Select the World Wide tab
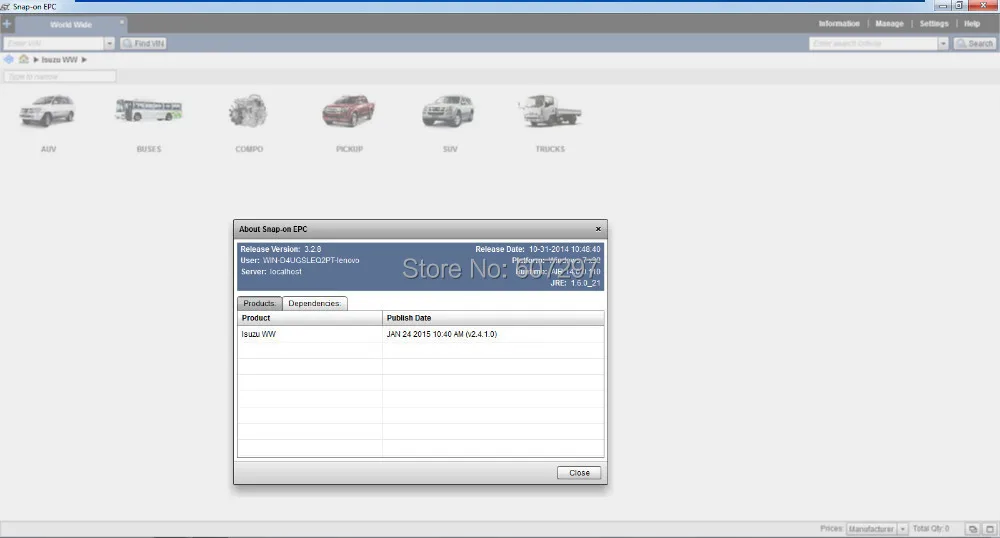The height and width of the screenshot is (538, 1000). point(71,25)
